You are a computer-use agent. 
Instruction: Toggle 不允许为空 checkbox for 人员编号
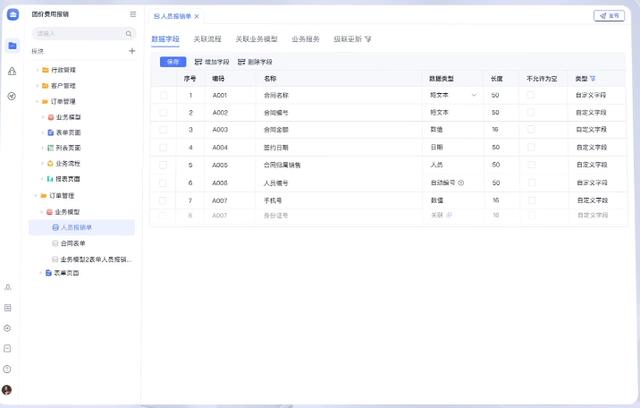click(x=532, y=182)
